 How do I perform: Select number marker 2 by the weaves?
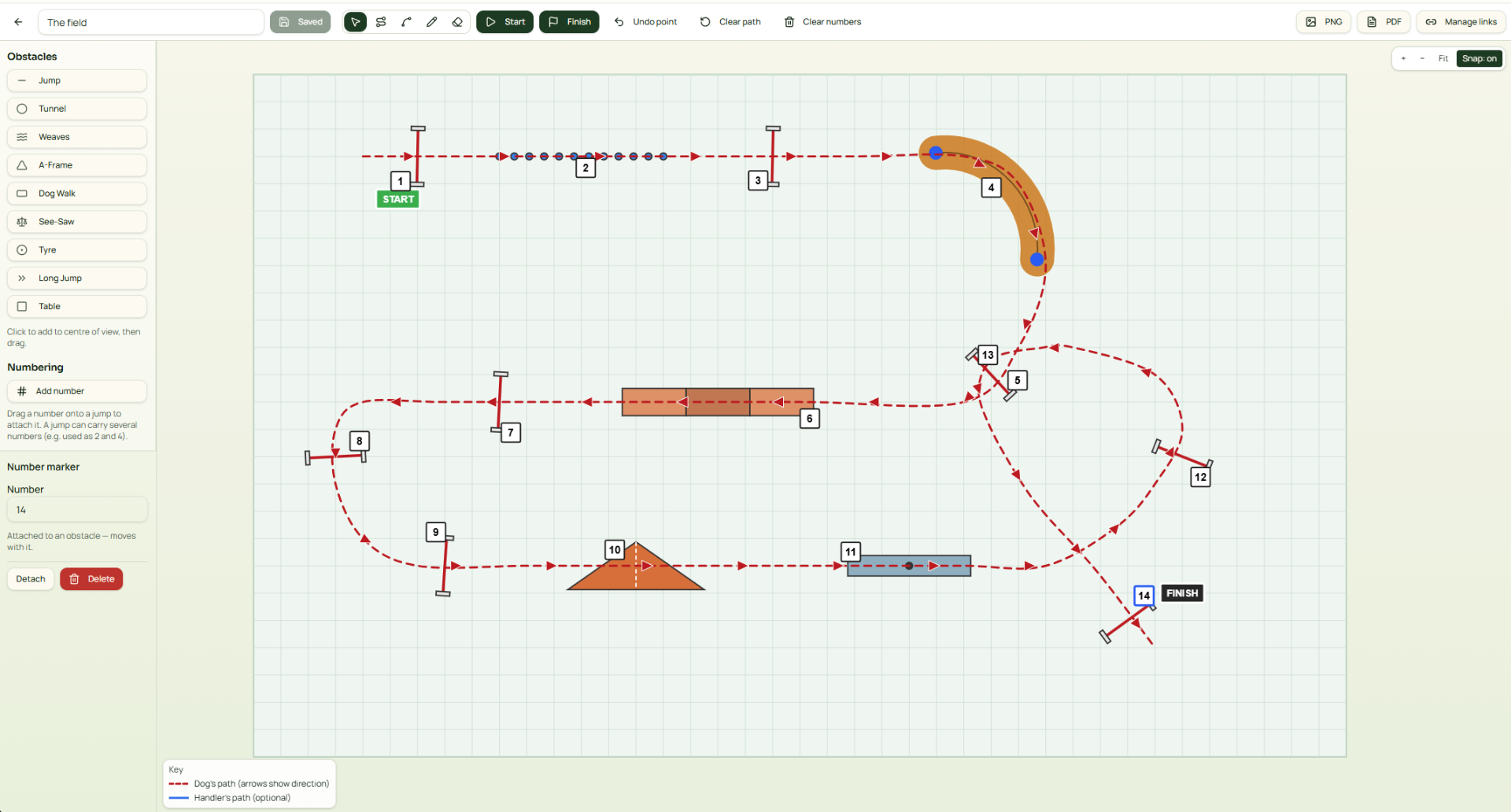coord(586,168)
